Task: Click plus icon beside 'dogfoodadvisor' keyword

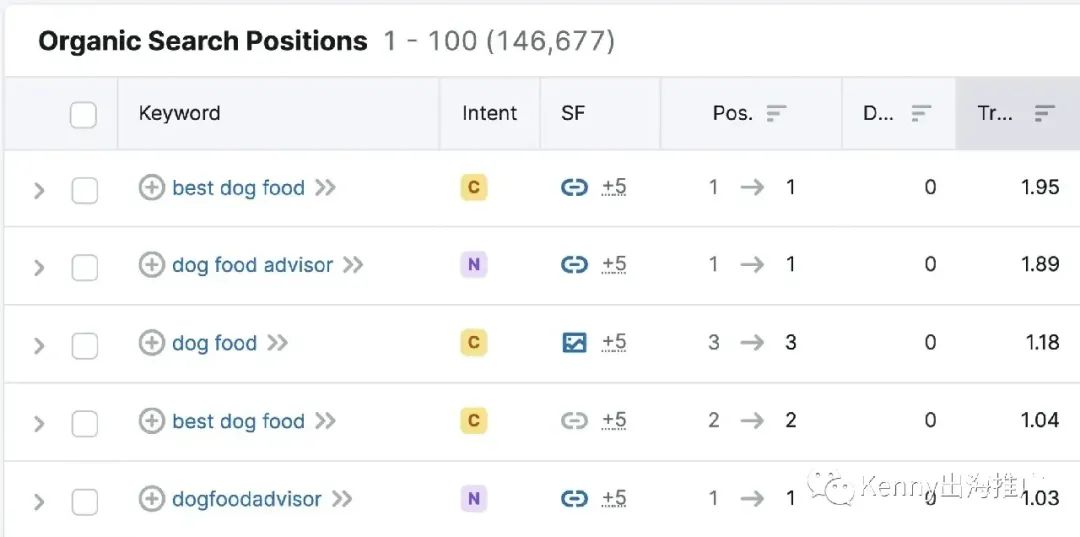Action: (x=152, y=499)
